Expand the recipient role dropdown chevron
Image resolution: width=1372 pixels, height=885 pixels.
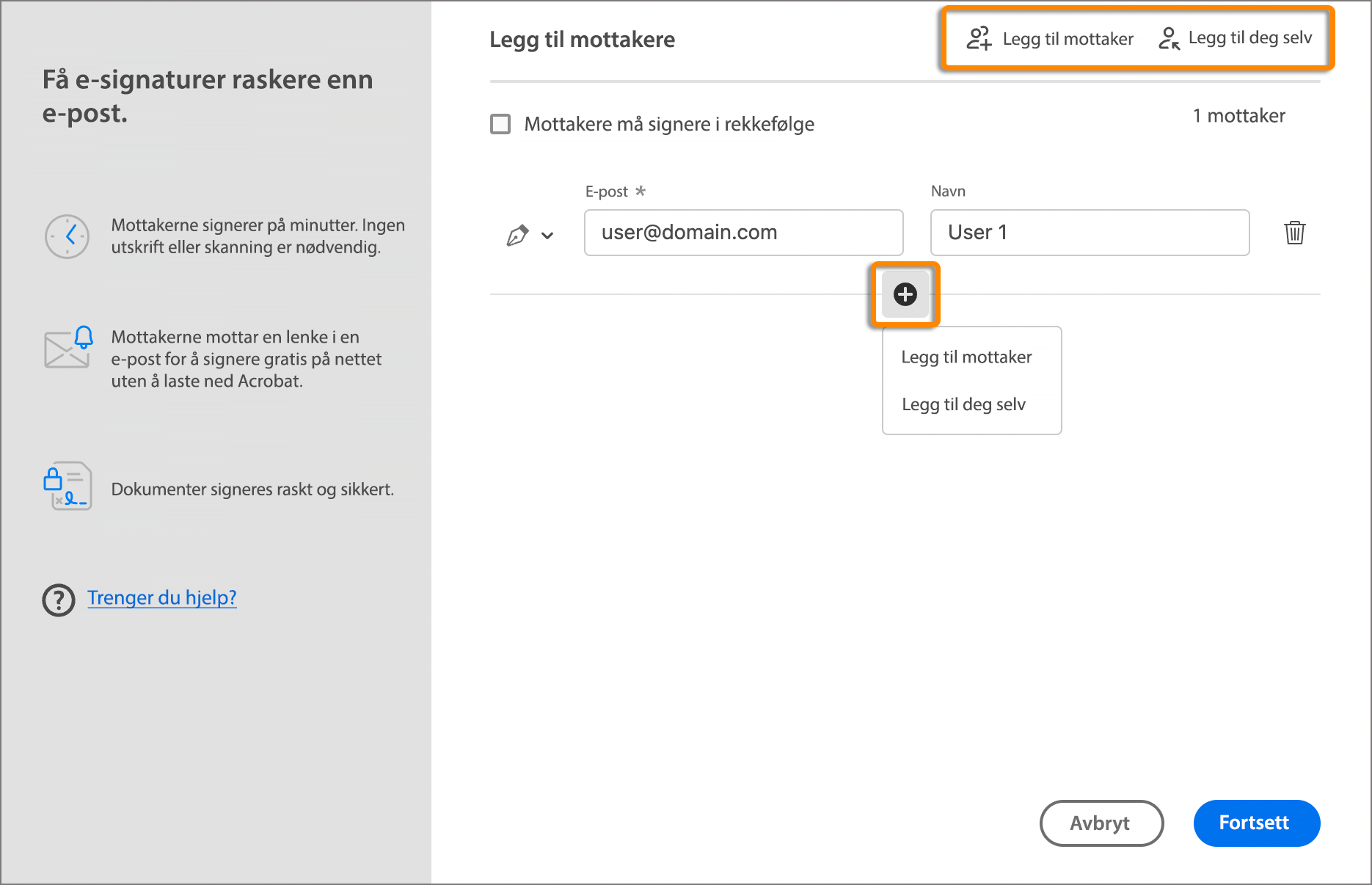(x=547, y=236)
